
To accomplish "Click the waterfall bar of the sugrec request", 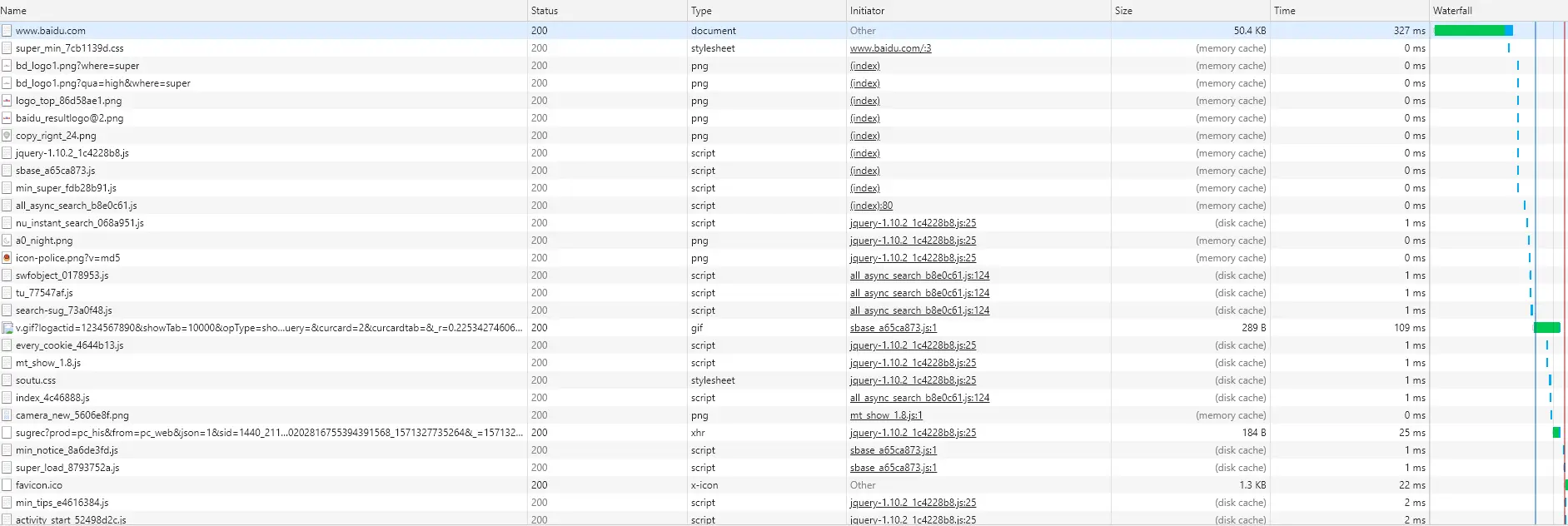I will [x=1556, y=433].
